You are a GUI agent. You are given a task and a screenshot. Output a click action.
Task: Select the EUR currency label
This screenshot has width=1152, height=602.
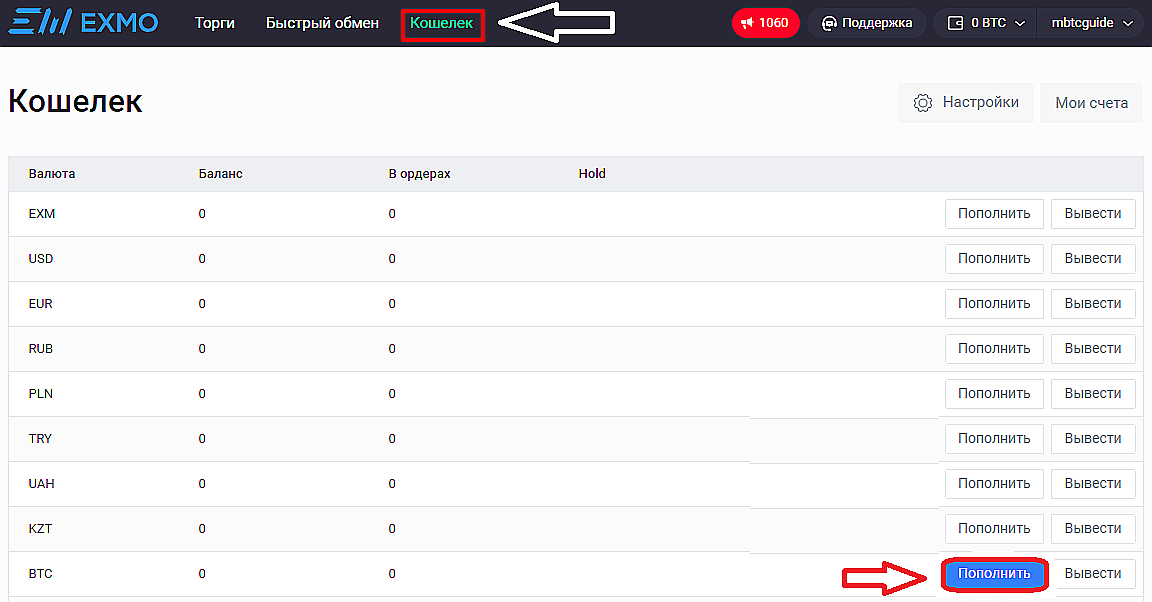[x=40, y=304]
